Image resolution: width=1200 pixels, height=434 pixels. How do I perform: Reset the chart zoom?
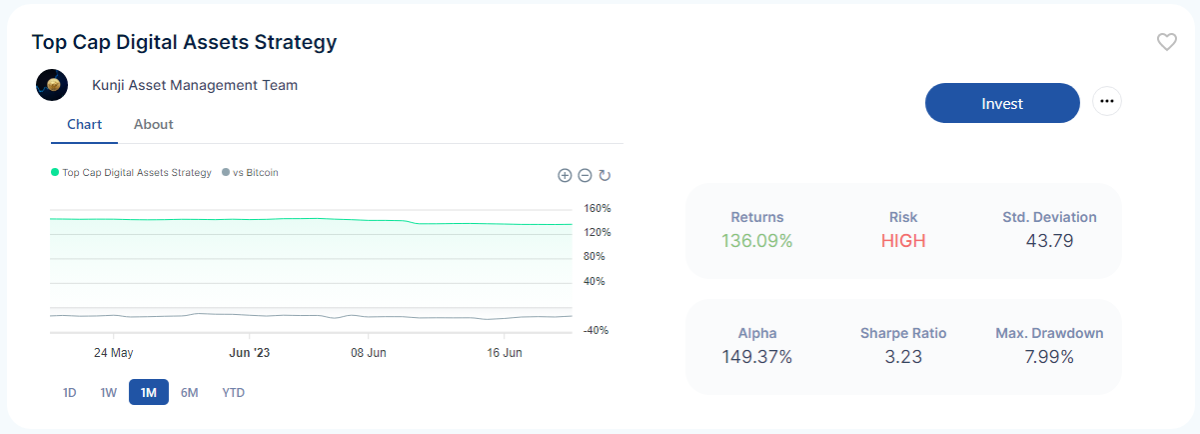tap(604, 176)
